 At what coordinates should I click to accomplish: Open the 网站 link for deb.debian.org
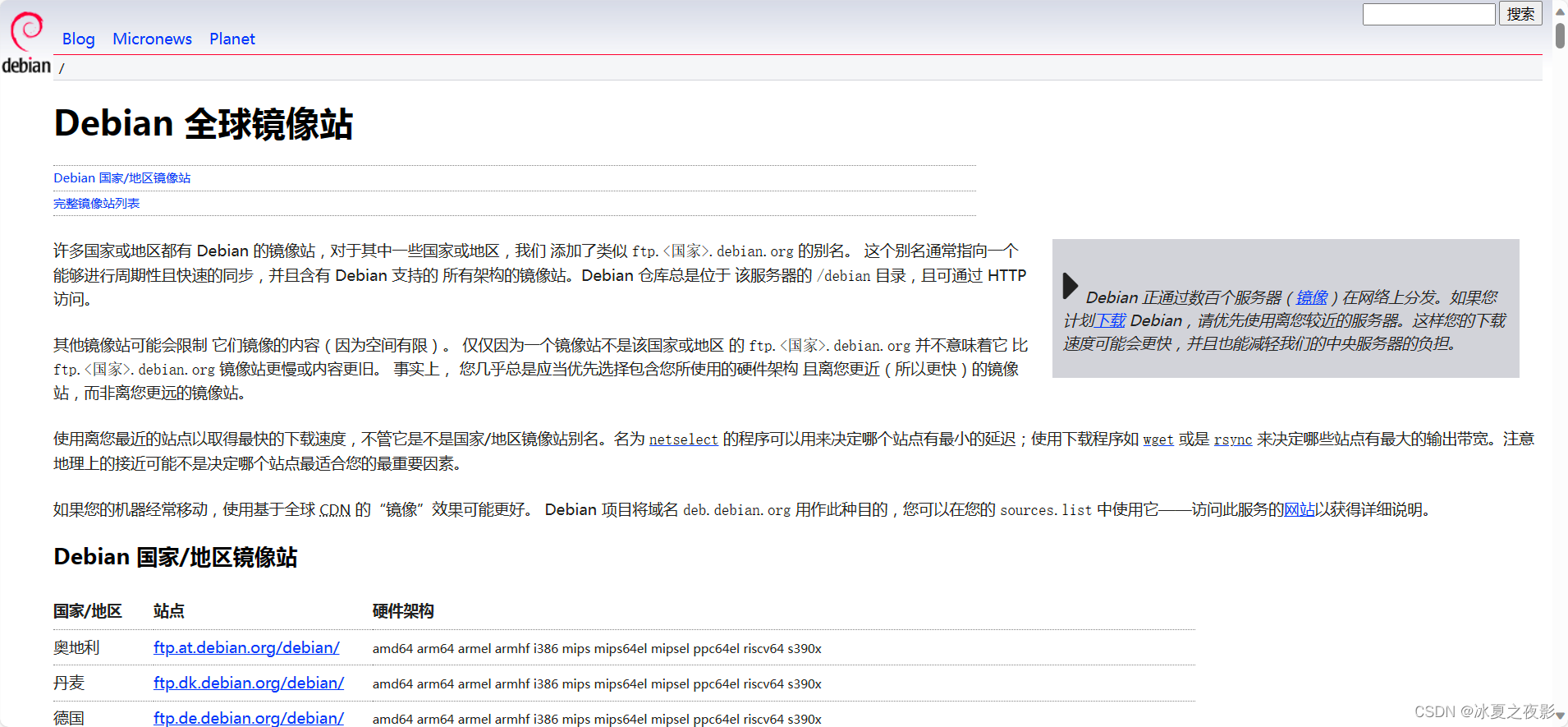click(x=1299, y=510)
